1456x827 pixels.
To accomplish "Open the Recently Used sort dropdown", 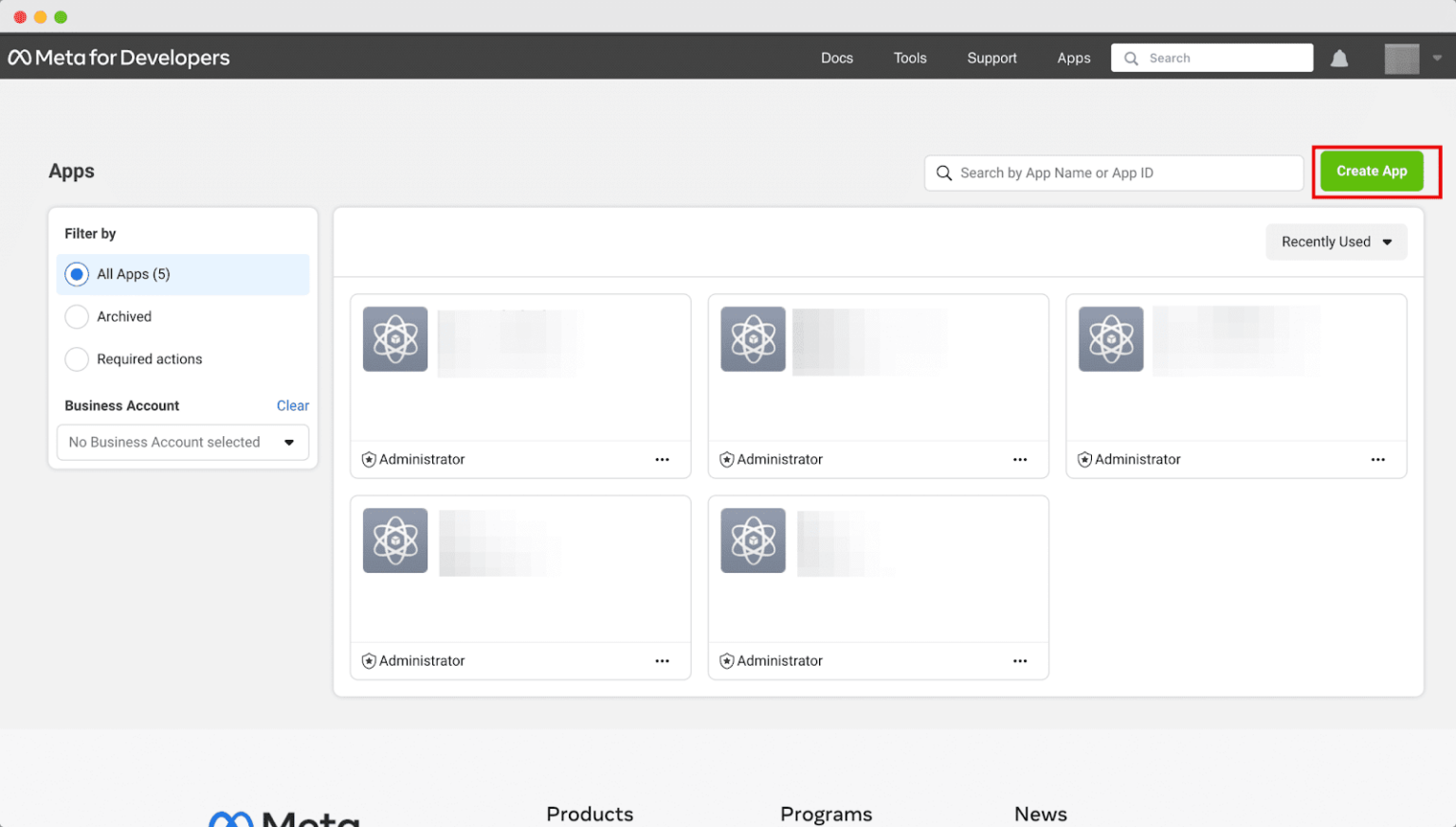I will 1336,242.
